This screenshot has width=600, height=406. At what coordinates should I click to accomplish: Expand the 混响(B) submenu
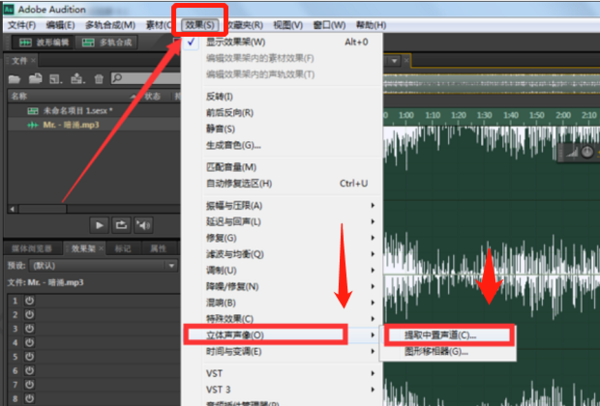pyautogui.click(x=282, y=303)
